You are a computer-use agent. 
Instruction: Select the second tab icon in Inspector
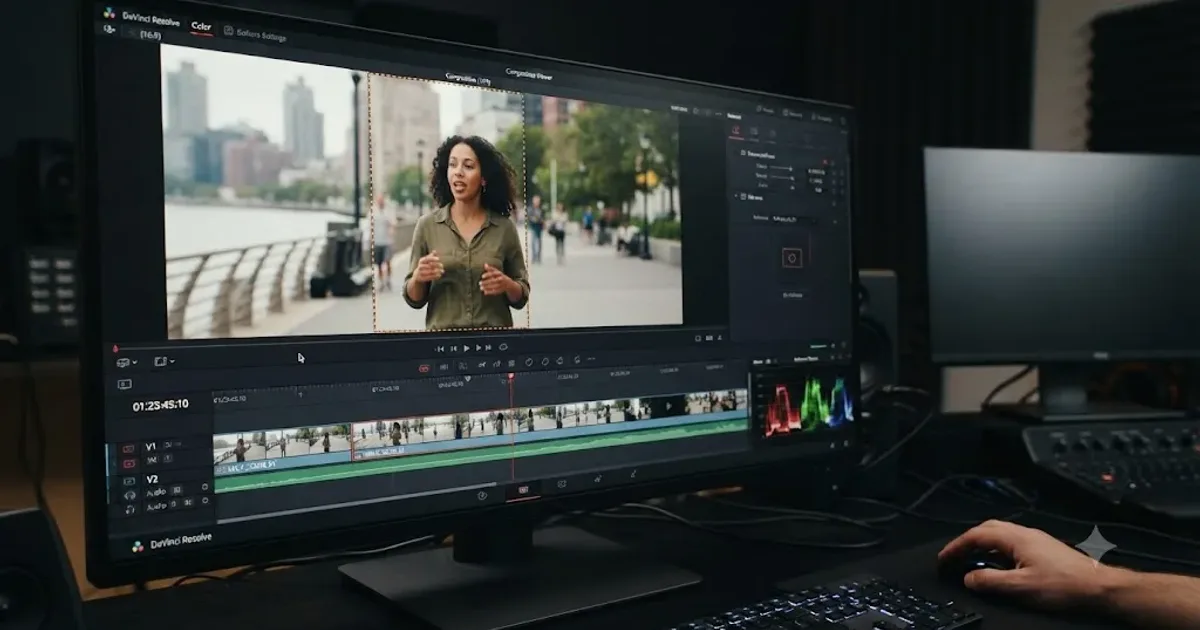tap(753, 132)
